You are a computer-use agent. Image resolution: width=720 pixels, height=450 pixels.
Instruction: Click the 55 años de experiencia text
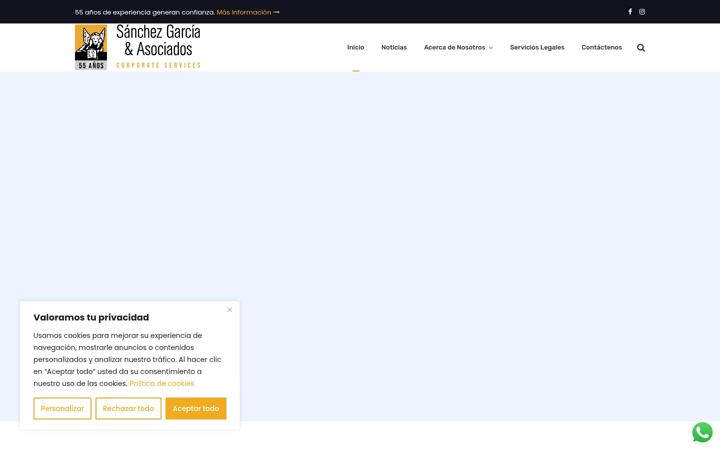pos(145,12)
